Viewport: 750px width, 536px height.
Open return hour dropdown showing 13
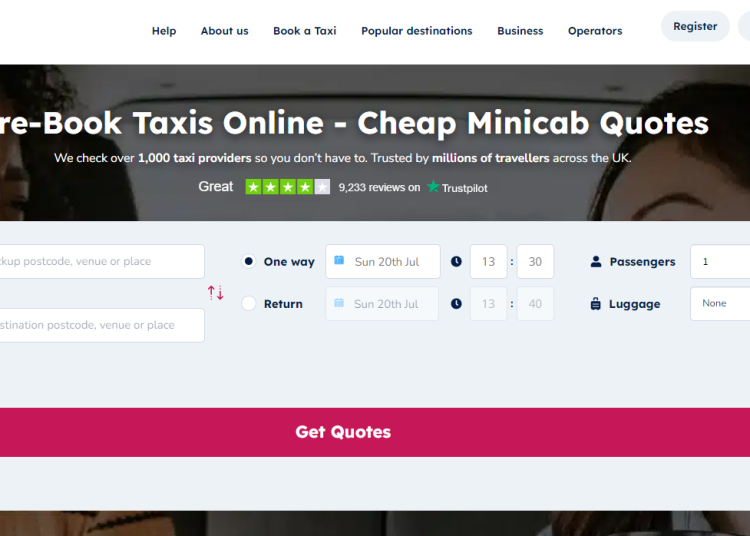click(488, 304)
